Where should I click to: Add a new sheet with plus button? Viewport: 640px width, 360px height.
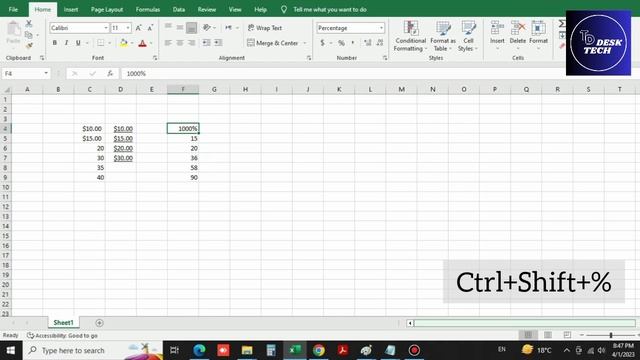(99, 323)
